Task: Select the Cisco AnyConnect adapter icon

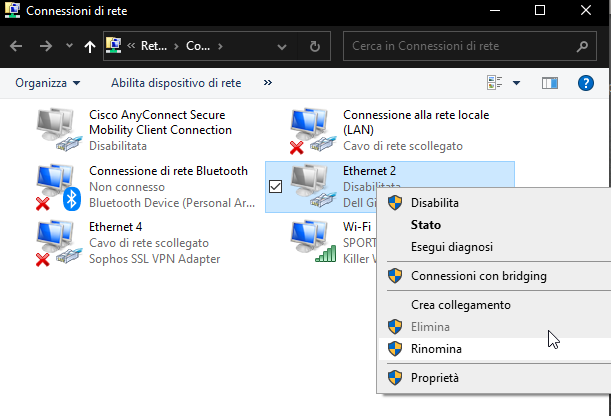Action: click(60, 130)
